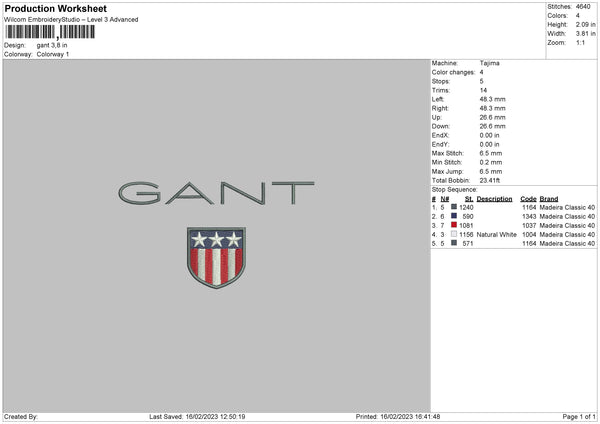This screenshot has height=424, width=600.
Task: Click the design name 'gant 3,8 in'
Action: (x=52, y=45)
